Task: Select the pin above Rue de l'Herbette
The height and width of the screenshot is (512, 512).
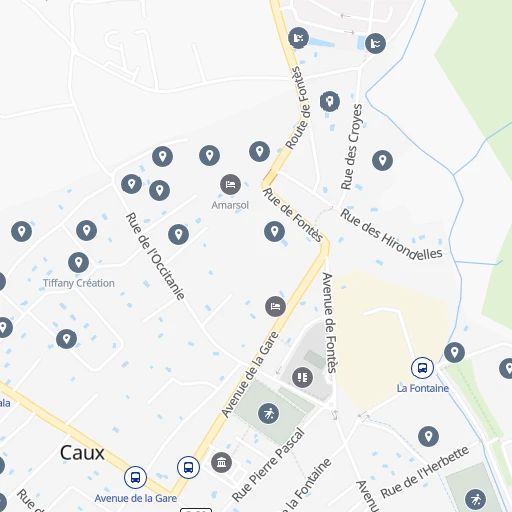Action: coord(428,436)
